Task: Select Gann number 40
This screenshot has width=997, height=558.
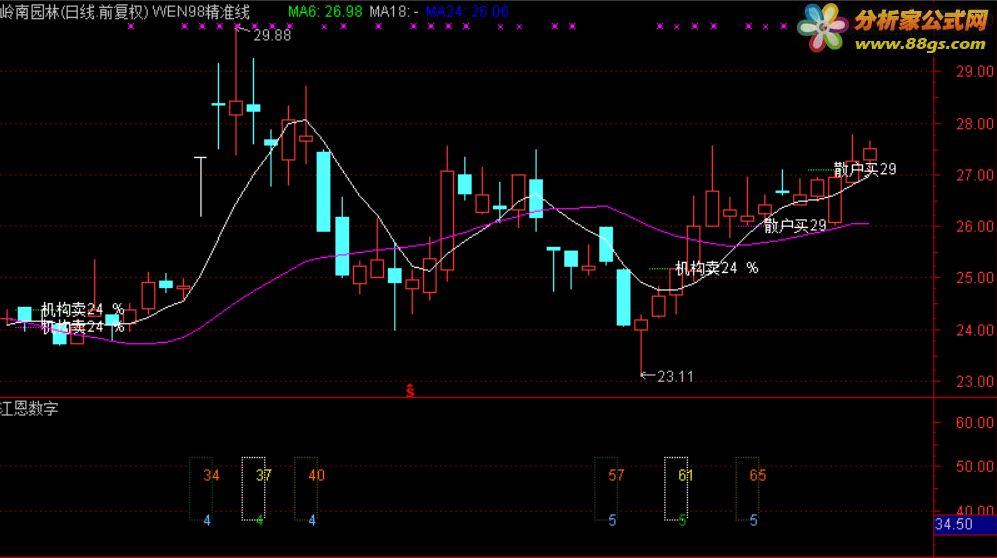Action: [x=316, y=475]
